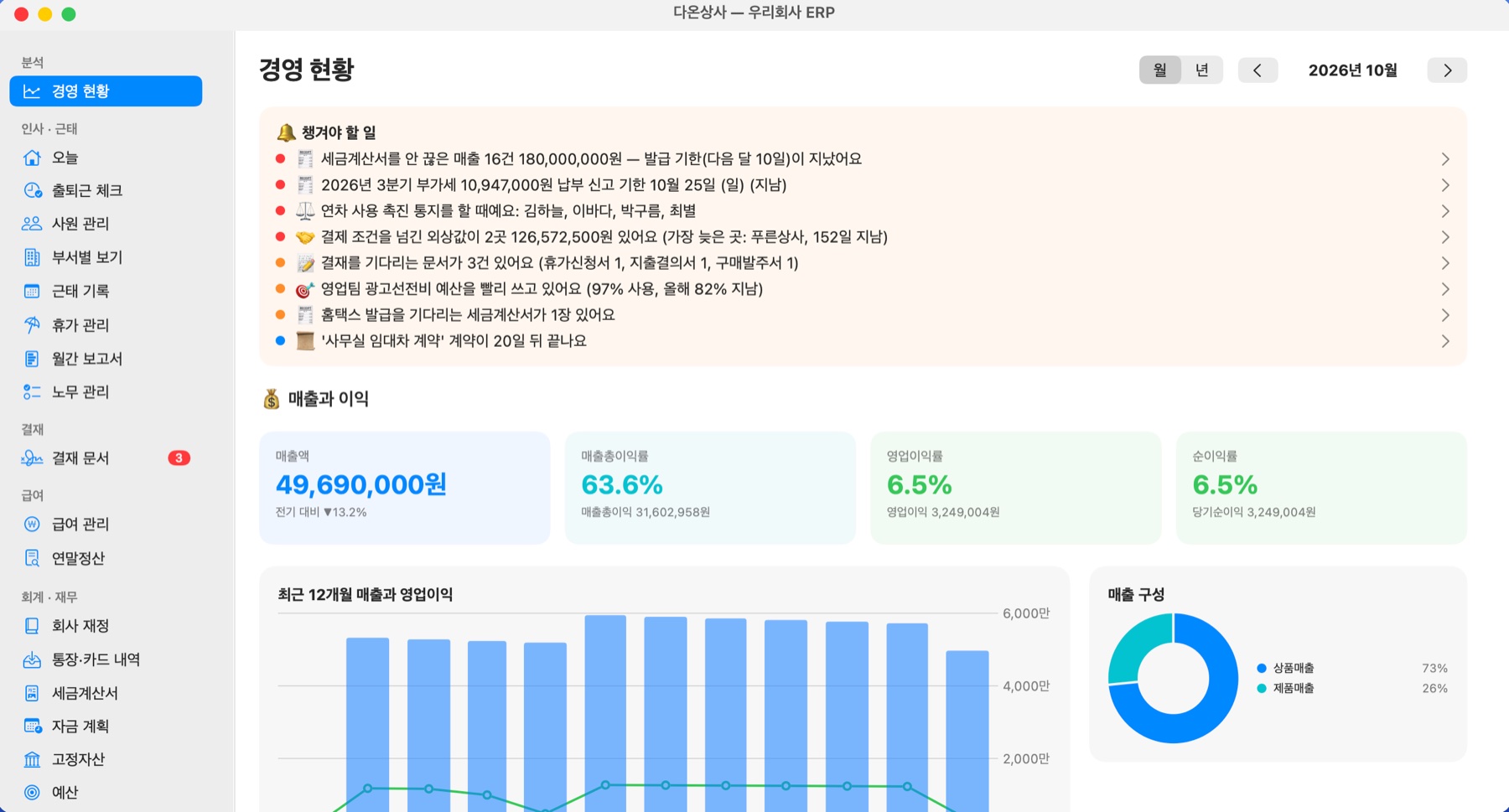Open 세금계산서 receipt icon in sidebar

pyautogui.click(x=32, y=693)
